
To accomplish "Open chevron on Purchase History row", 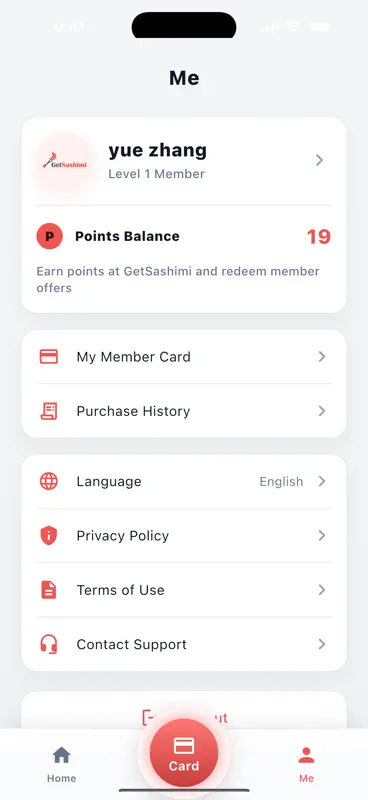I will point(322,411).
